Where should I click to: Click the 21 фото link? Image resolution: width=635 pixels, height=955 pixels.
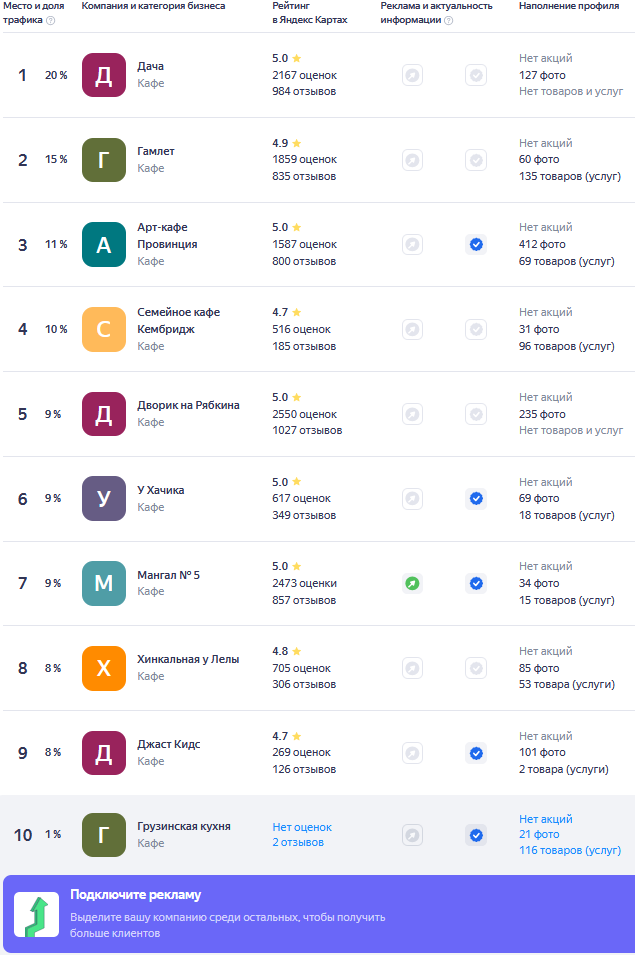coord(539,834)
